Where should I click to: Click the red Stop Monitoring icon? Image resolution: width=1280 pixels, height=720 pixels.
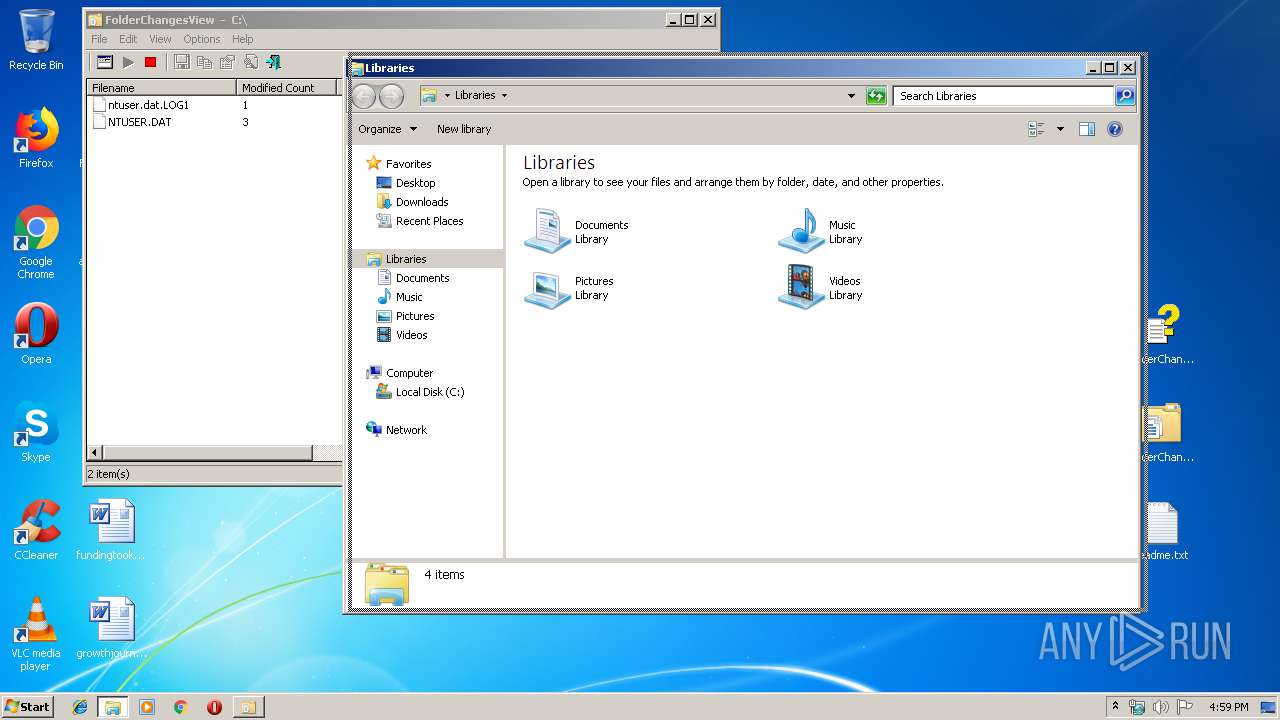[x=151, y=62]
